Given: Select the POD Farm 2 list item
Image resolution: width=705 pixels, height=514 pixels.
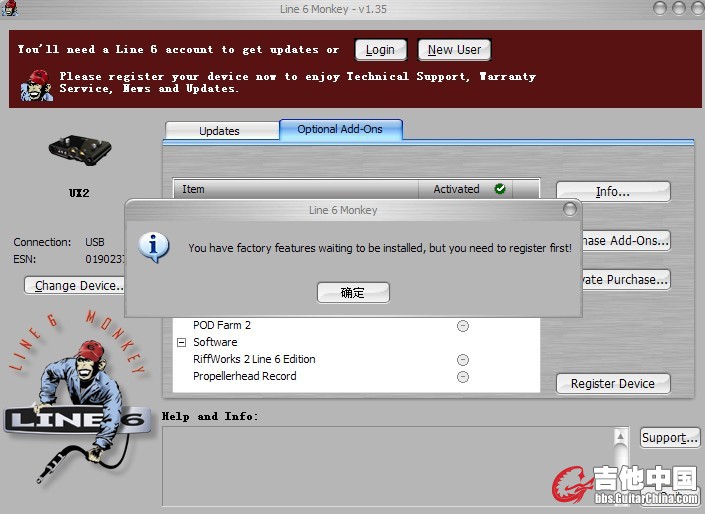Looking at the screenshot, I should click(222, 326).
